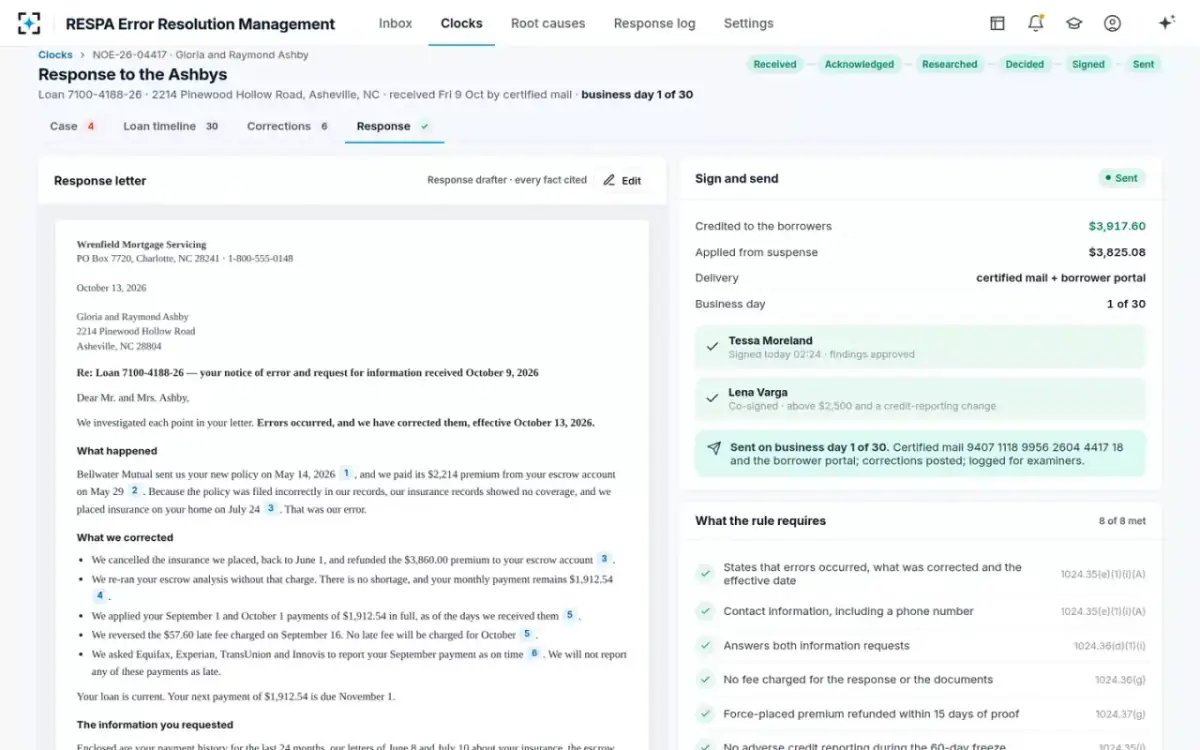Viewport: 1200px width, 750px height.
Task: Click check next to 'States that errors occurred'
Action: click(705, 574)
